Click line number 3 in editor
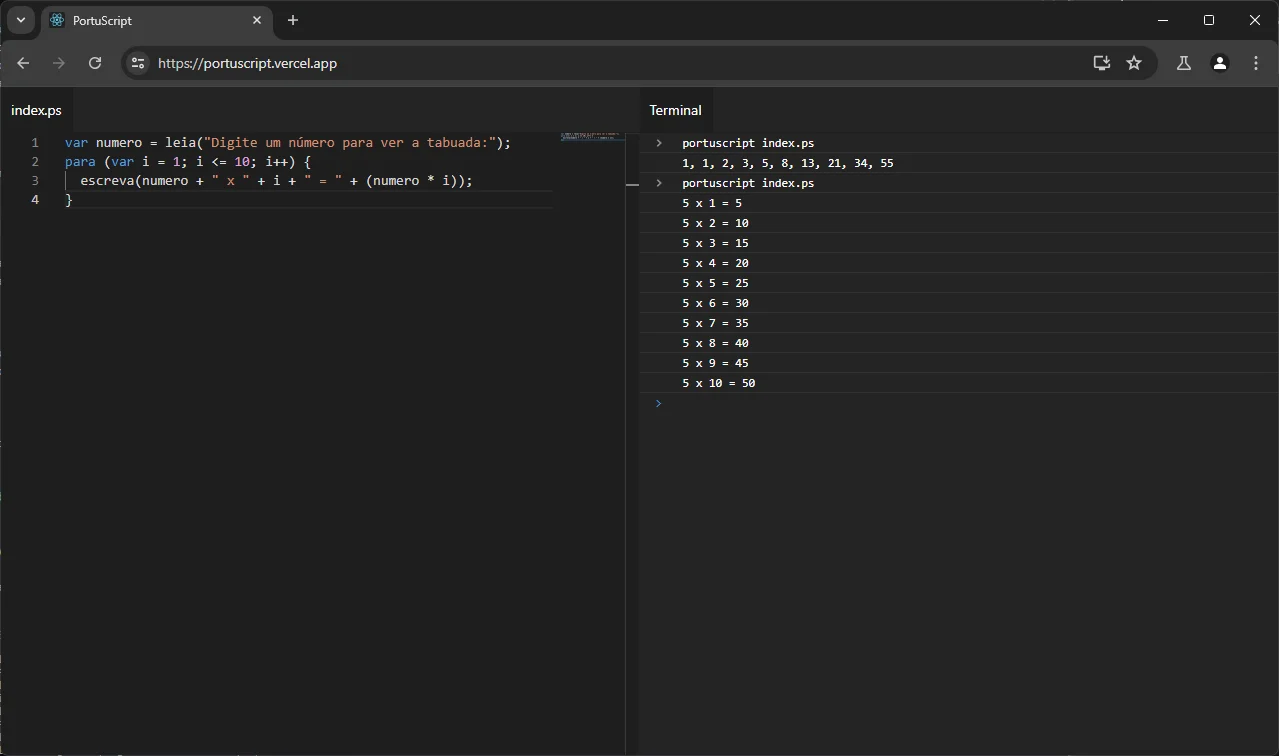Screen dimensions: 1279x756 (x=35, y=181)
